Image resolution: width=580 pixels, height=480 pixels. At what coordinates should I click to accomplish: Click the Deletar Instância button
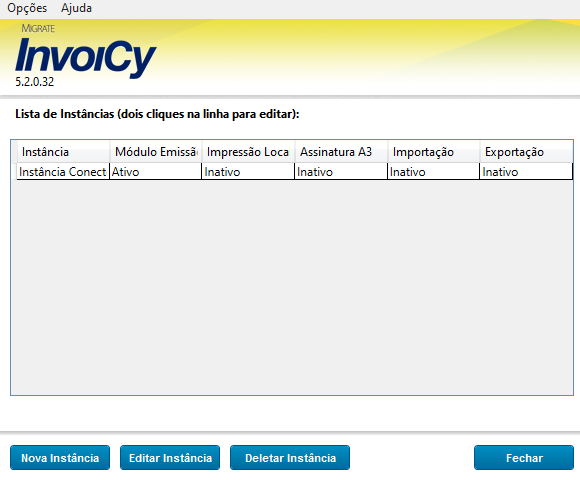tap(290, 458)
